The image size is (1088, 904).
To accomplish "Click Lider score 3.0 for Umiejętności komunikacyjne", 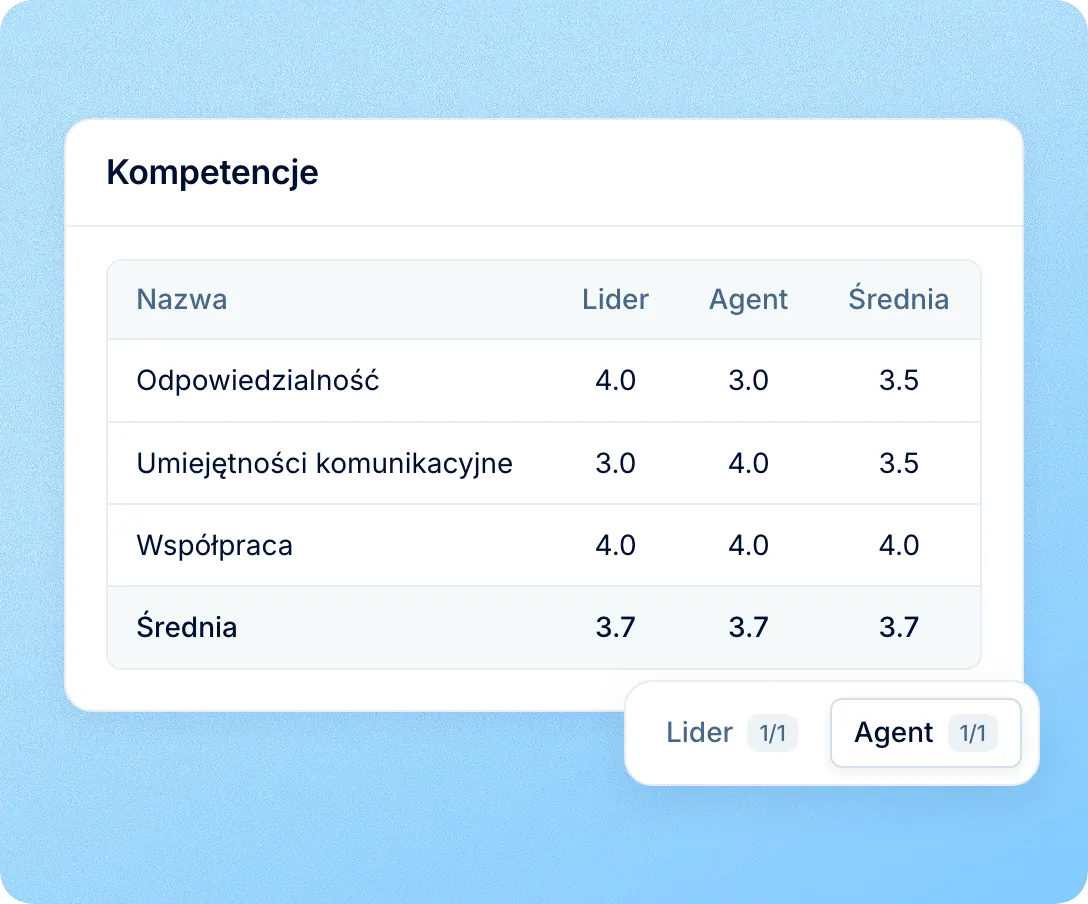I will (x=615, y=463).
